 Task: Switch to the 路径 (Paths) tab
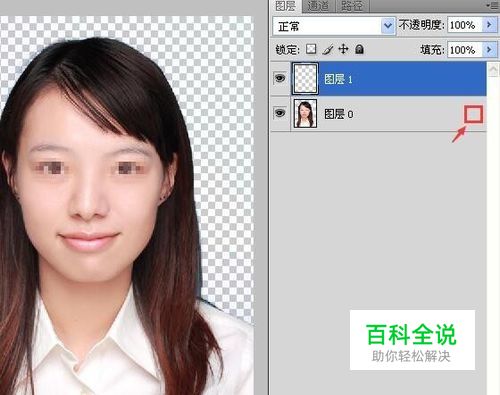(351, 6)
